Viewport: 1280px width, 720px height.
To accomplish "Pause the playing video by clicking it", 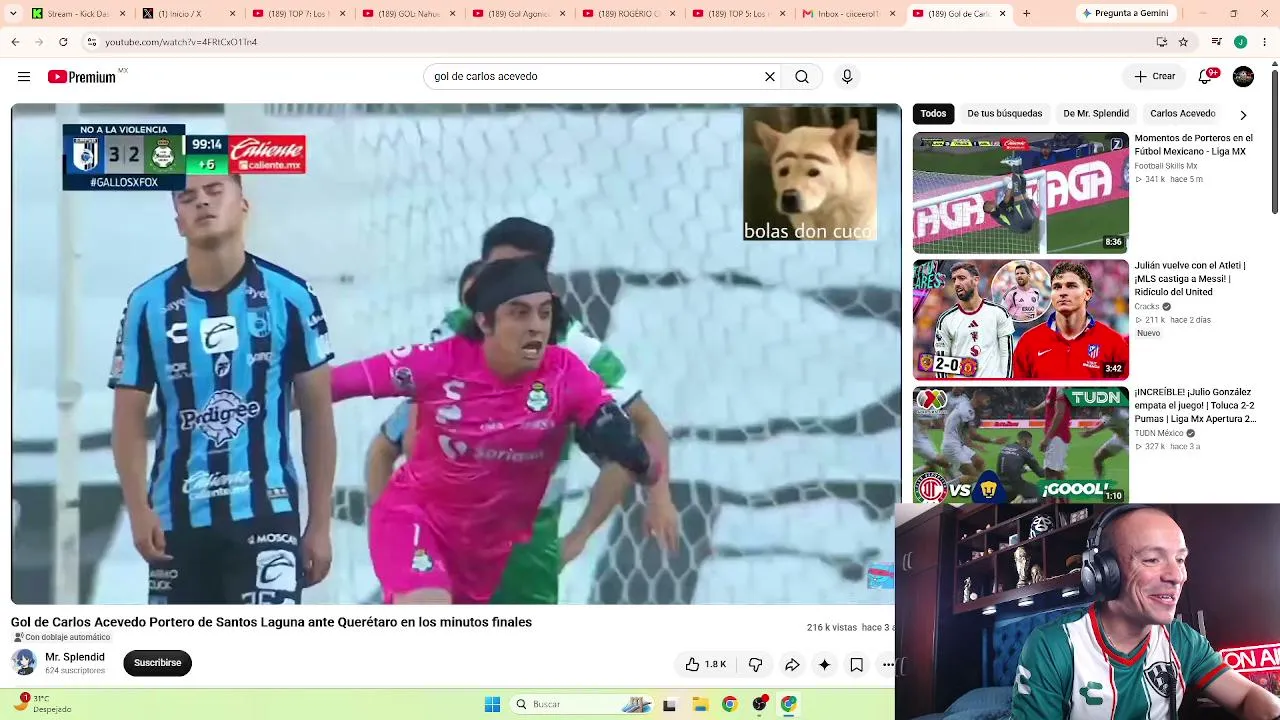I will click(x=456, y=354).
